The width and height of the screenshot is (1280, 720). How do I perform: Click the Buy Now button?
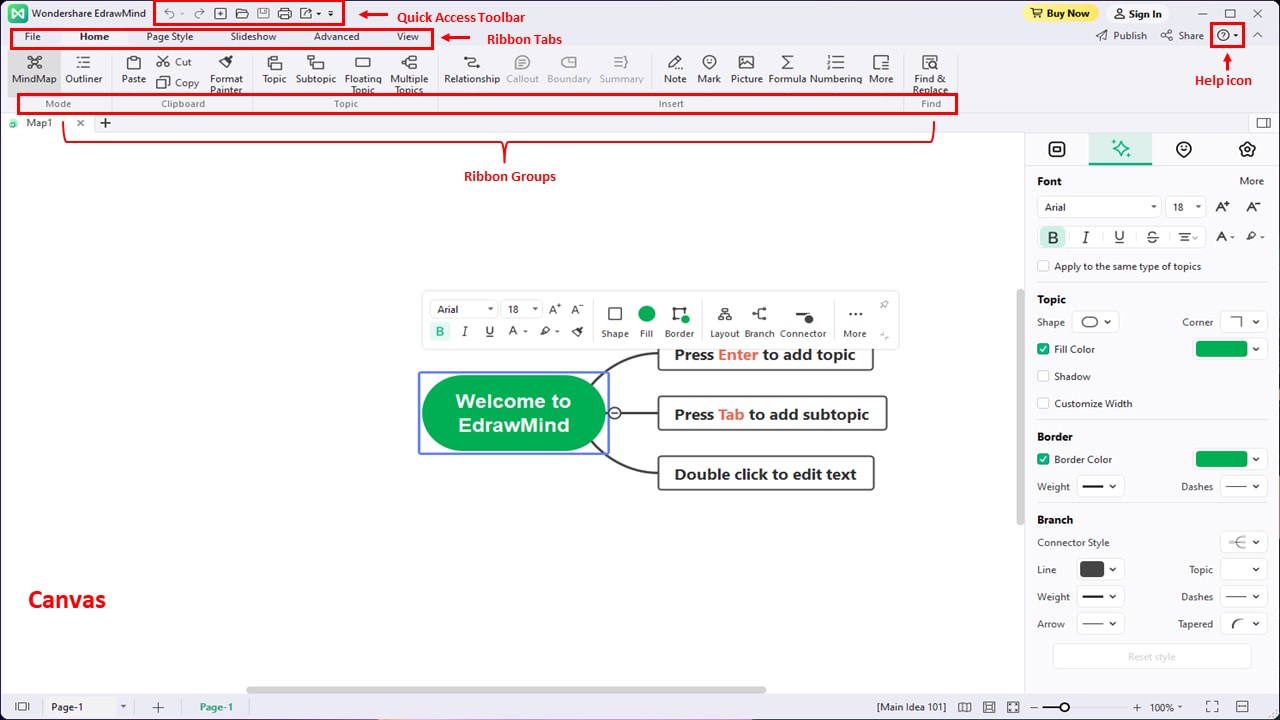coord(1063,14)
